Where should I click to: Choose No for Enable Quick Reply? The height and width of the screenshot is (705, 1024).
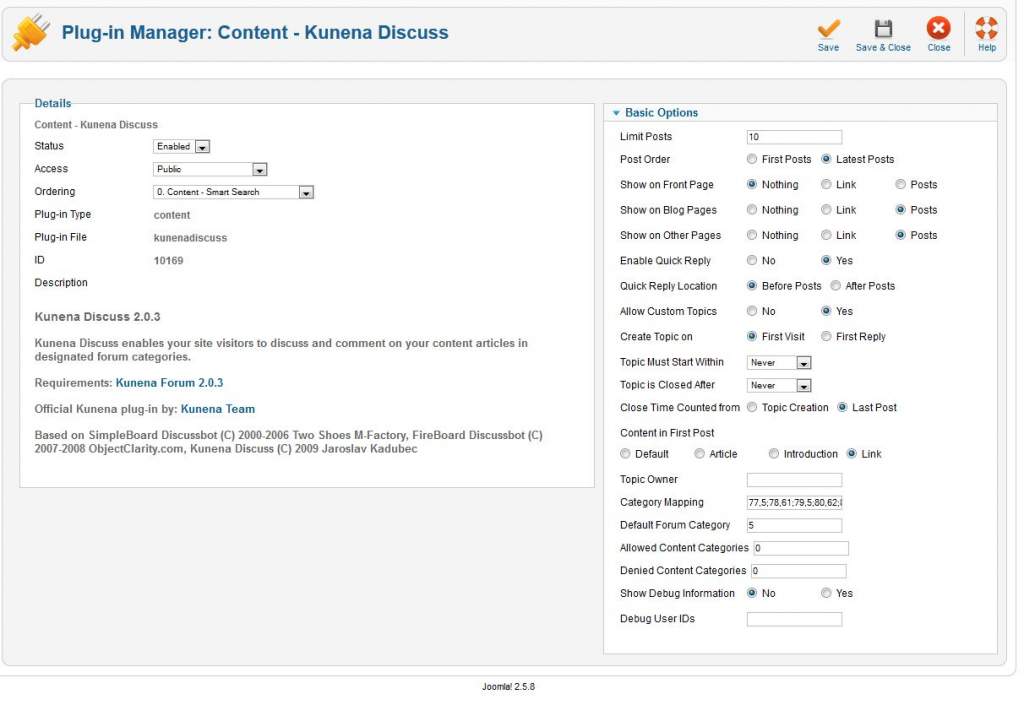tap(752, 261)
